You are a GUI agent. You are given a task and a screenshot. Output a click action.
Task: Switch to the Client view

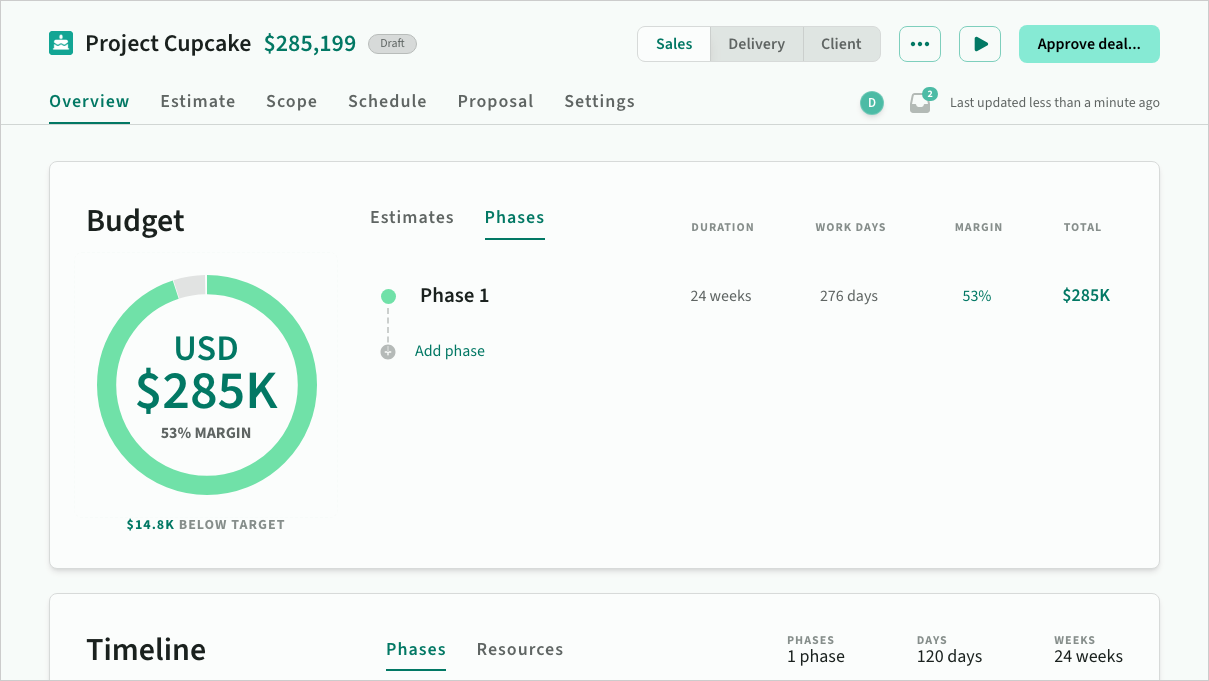coord(841,44)
